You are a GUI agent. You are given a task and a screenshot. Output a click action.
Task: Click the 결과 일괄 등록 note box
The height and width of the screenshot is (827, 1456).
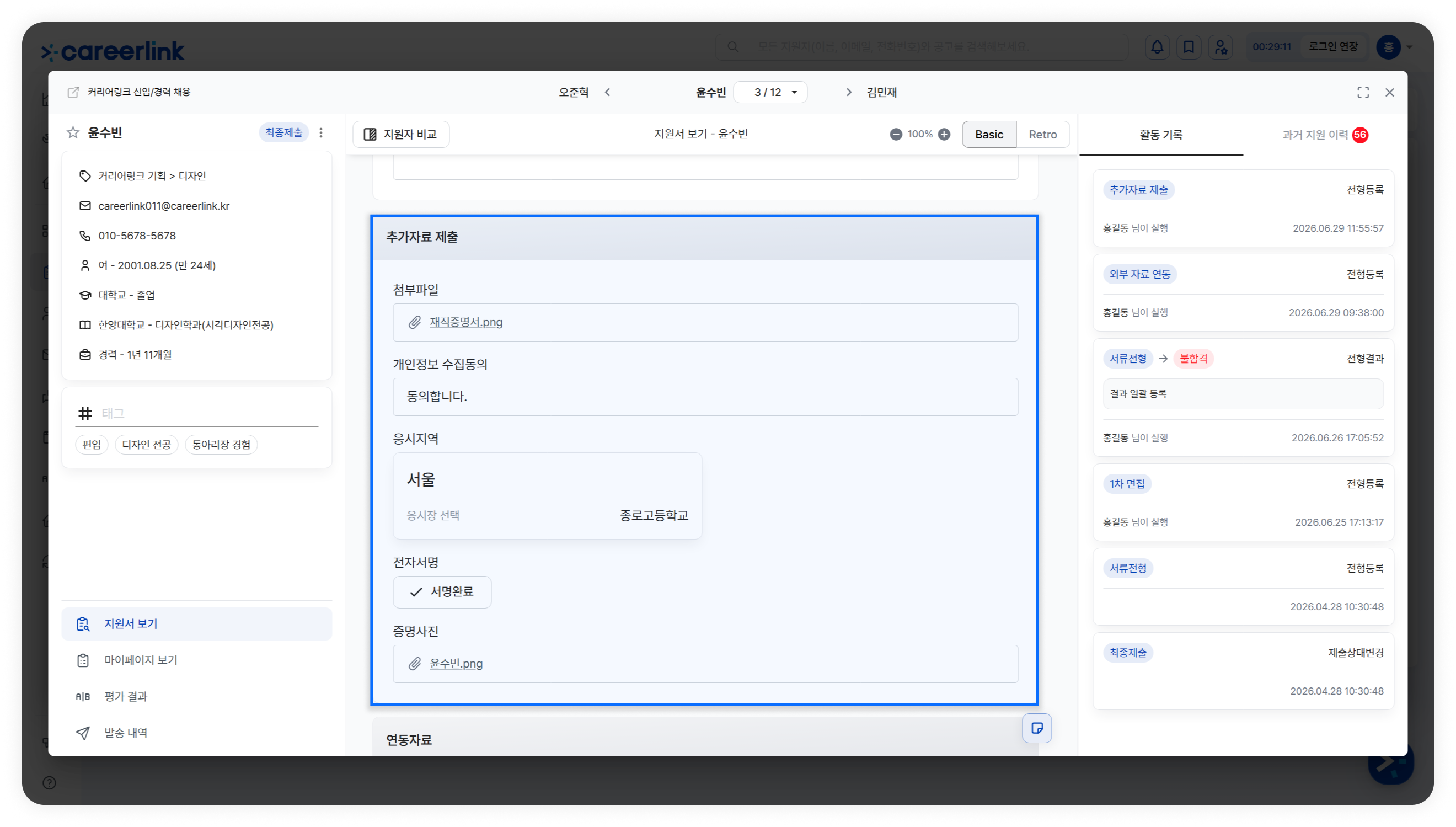[x=1243, y=393]
